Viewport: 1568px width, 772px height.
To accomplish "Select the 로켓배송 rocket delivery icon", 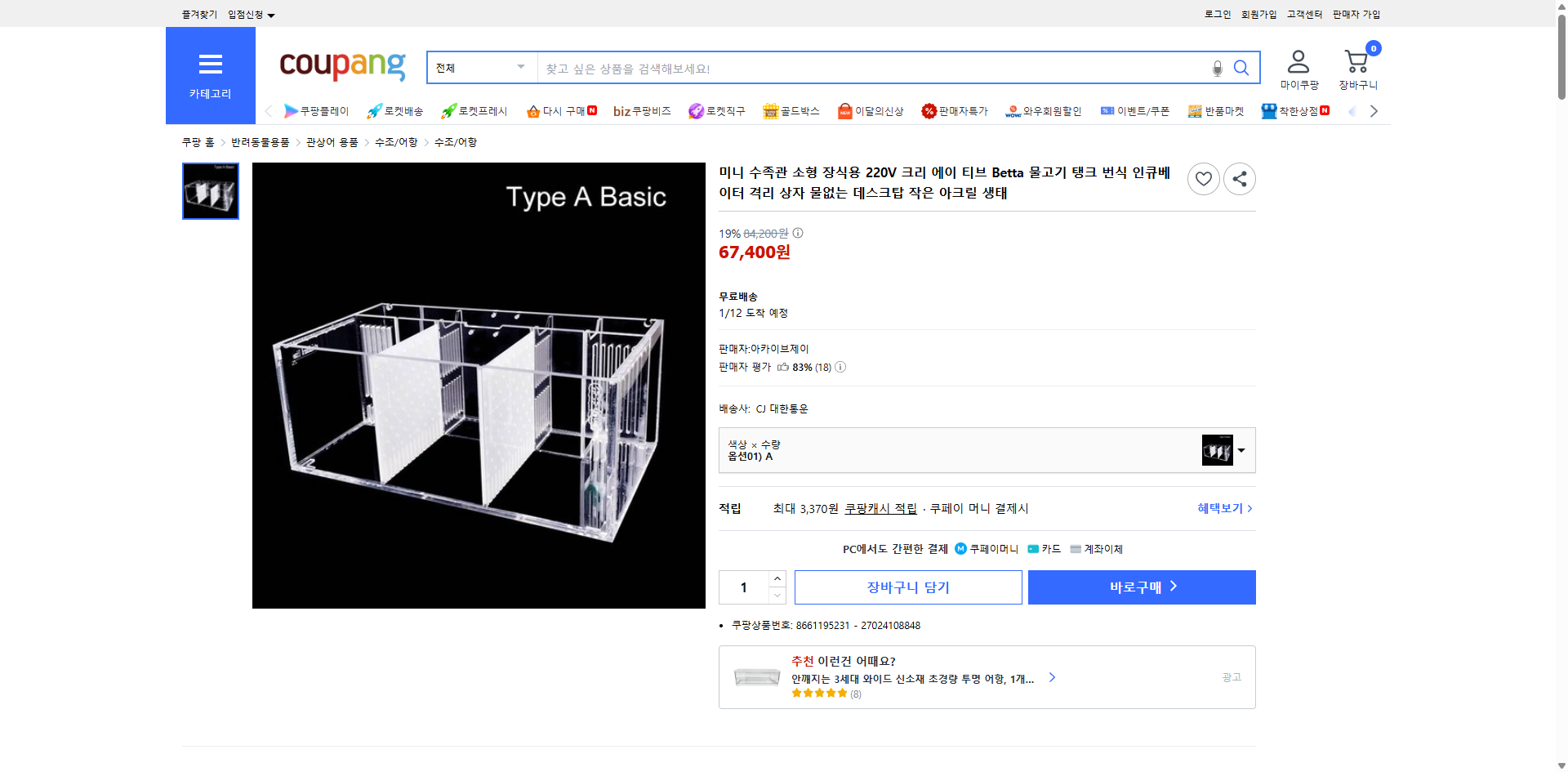I will point(372,110).
